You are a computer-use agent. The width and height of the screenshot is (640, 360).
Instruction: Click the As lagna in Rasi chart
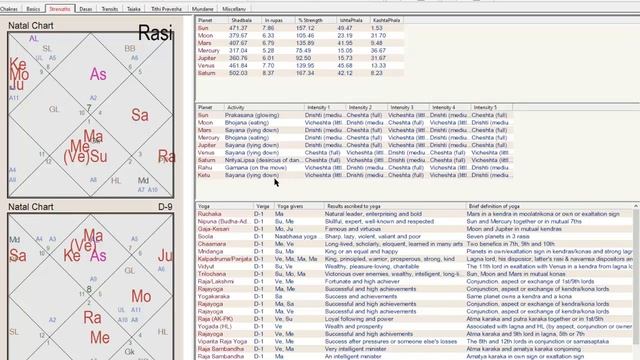pyautogui.click(x=98, y=74)
